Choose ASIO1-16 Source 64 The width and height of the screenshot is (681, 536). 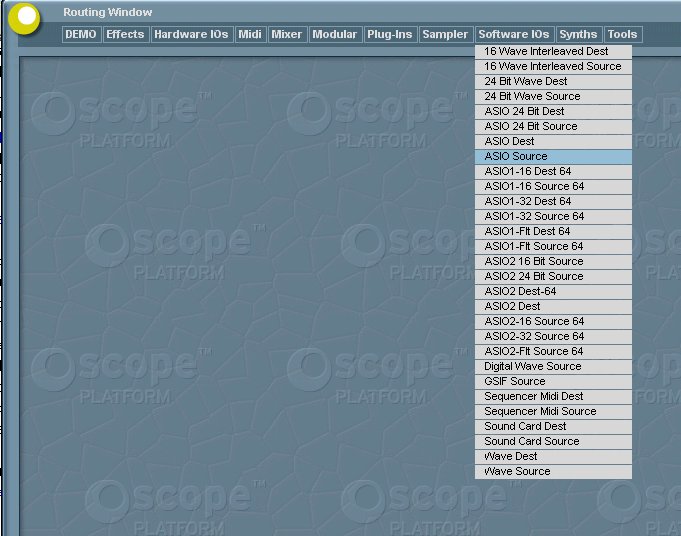click(x=553, y=186)
